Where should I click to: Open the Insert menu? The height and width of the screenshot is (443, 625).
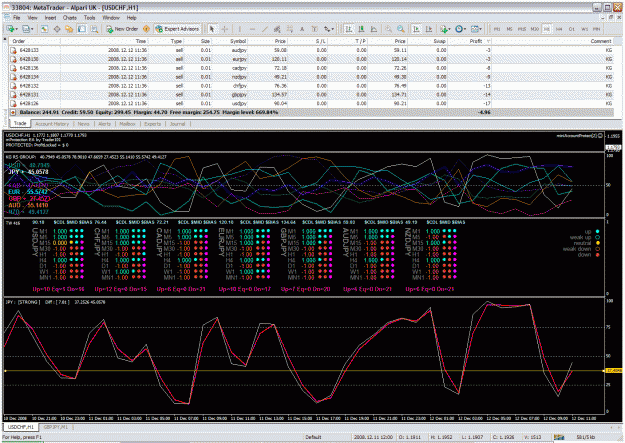tap(50, 18)
